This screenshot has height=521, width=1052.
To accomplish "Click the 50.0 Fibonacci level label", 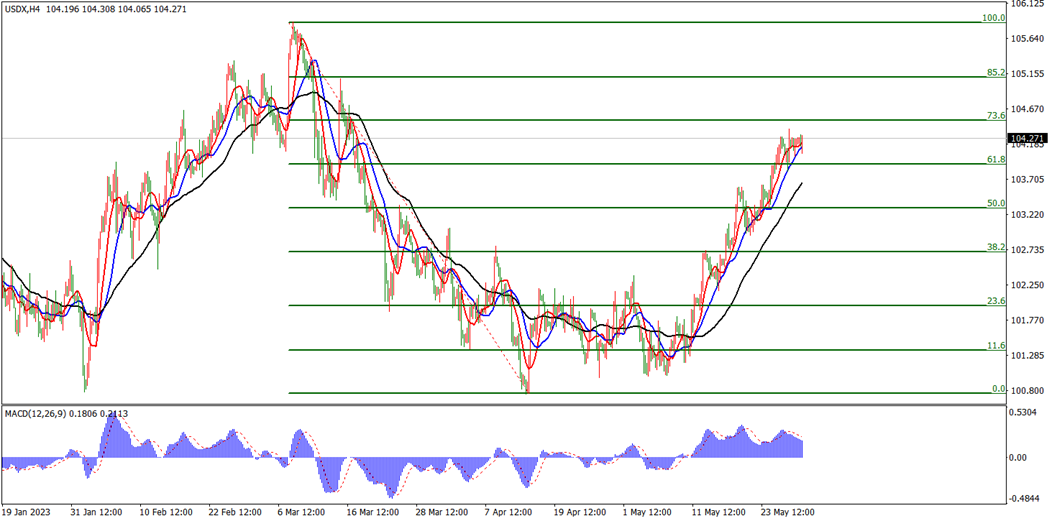I will (x=996, y=203).
